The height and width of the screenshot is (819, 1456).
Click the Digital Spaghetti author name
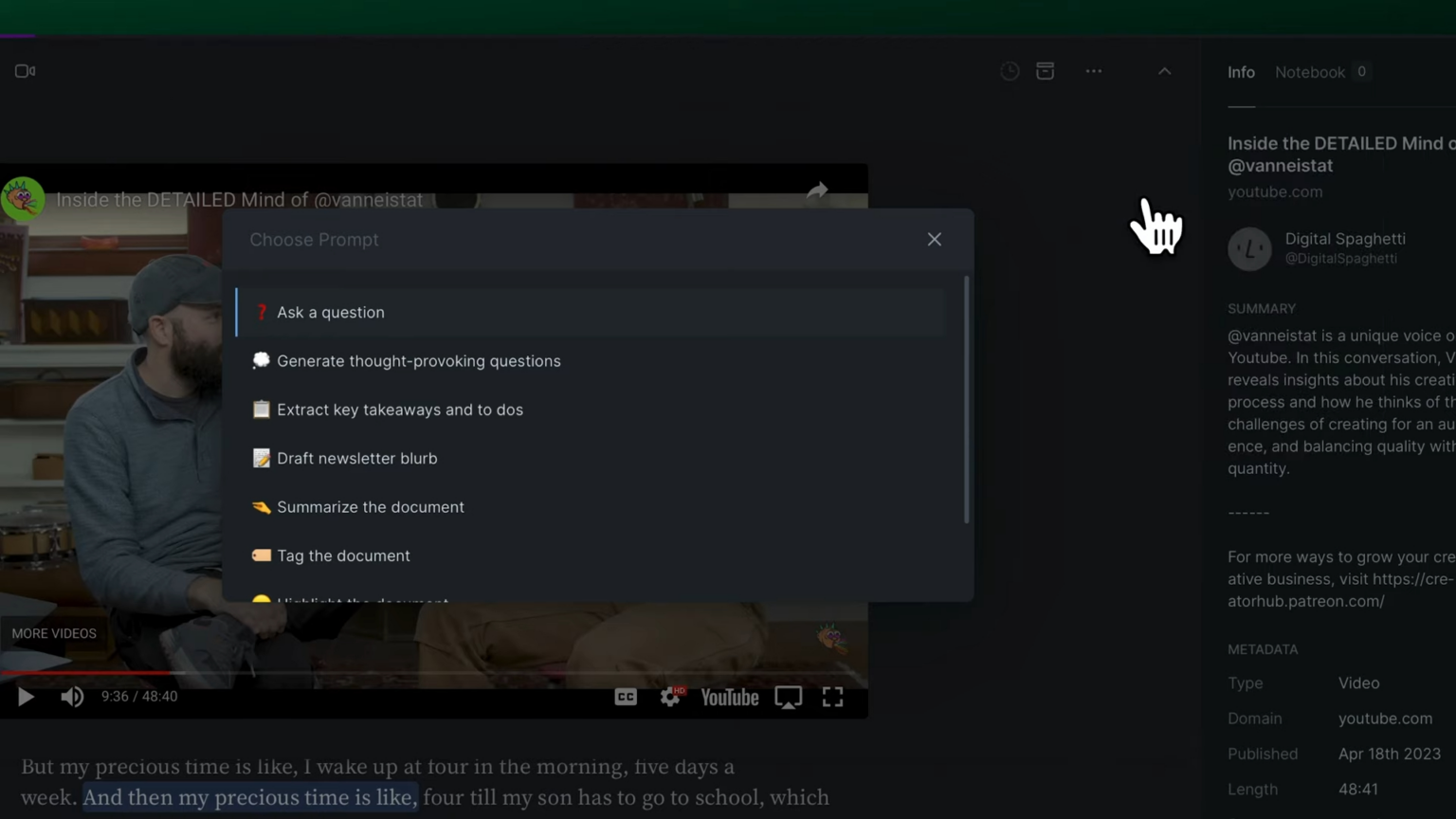click(1345, 239)
